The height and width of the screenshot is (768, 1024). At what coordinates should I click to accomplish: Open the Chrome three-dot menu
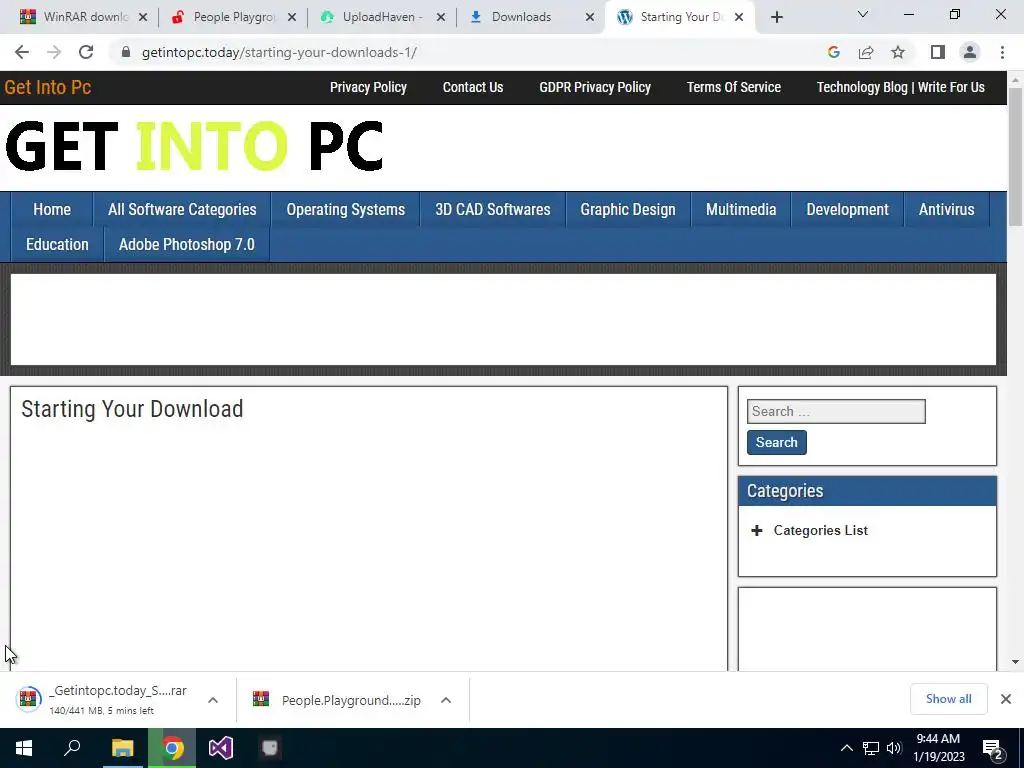[x=1002, y=52]
